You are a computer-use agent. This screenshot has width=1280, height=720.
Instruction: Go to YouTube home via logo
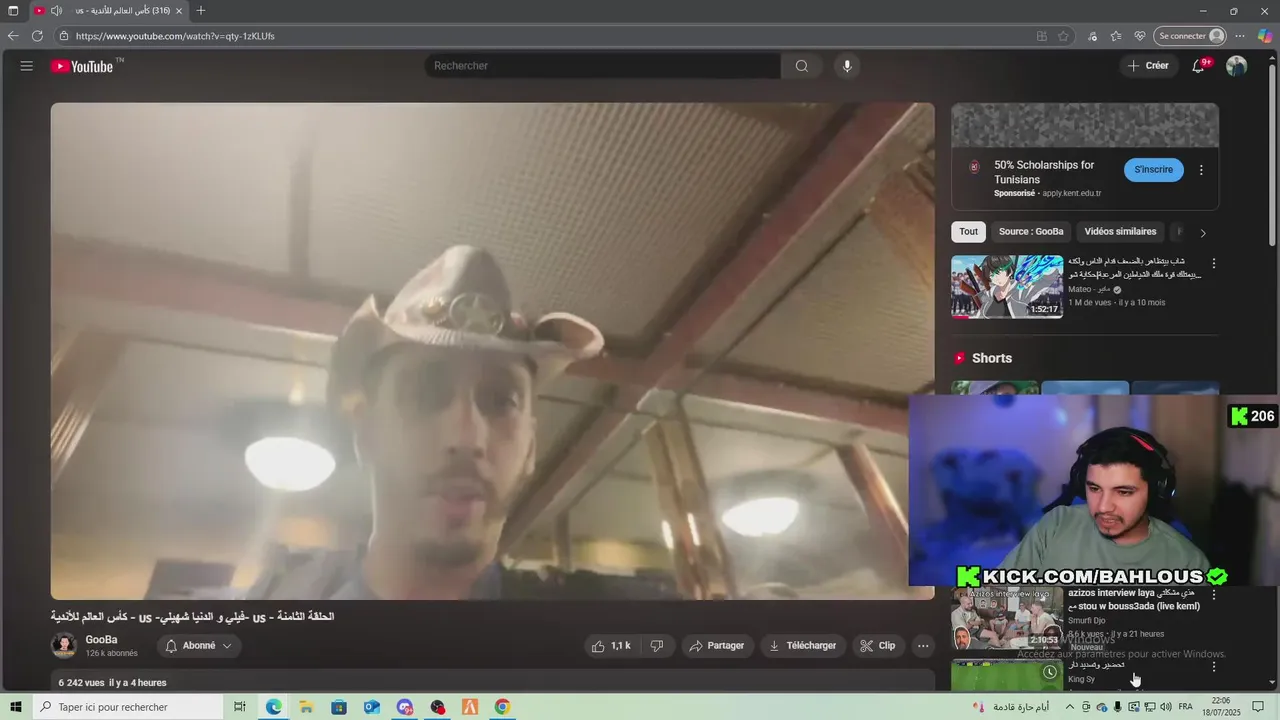pyautogui.click(x=82, y=66)
